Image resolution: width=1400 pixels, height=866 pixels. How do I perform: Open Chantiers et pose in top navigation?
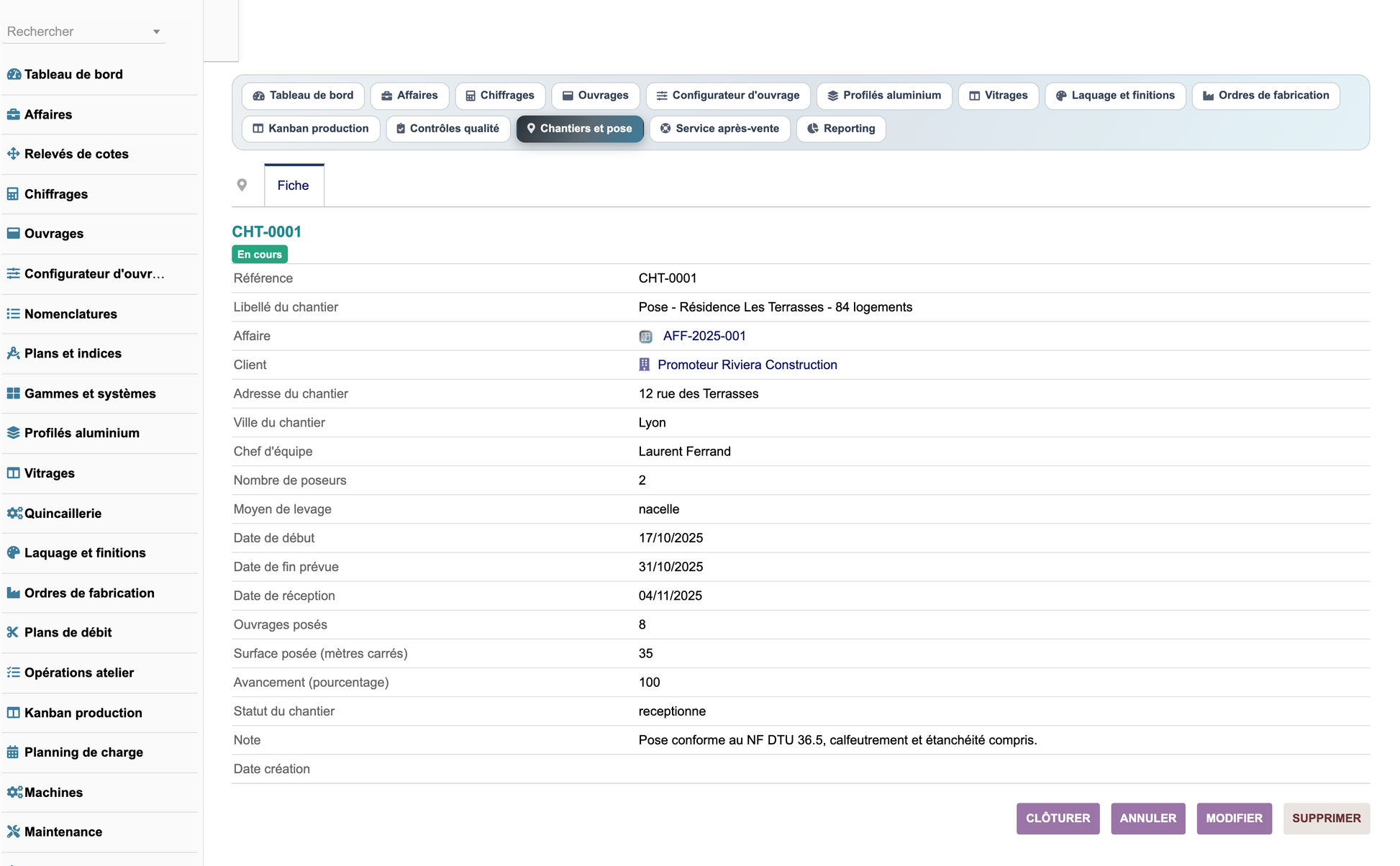(580, 129)
